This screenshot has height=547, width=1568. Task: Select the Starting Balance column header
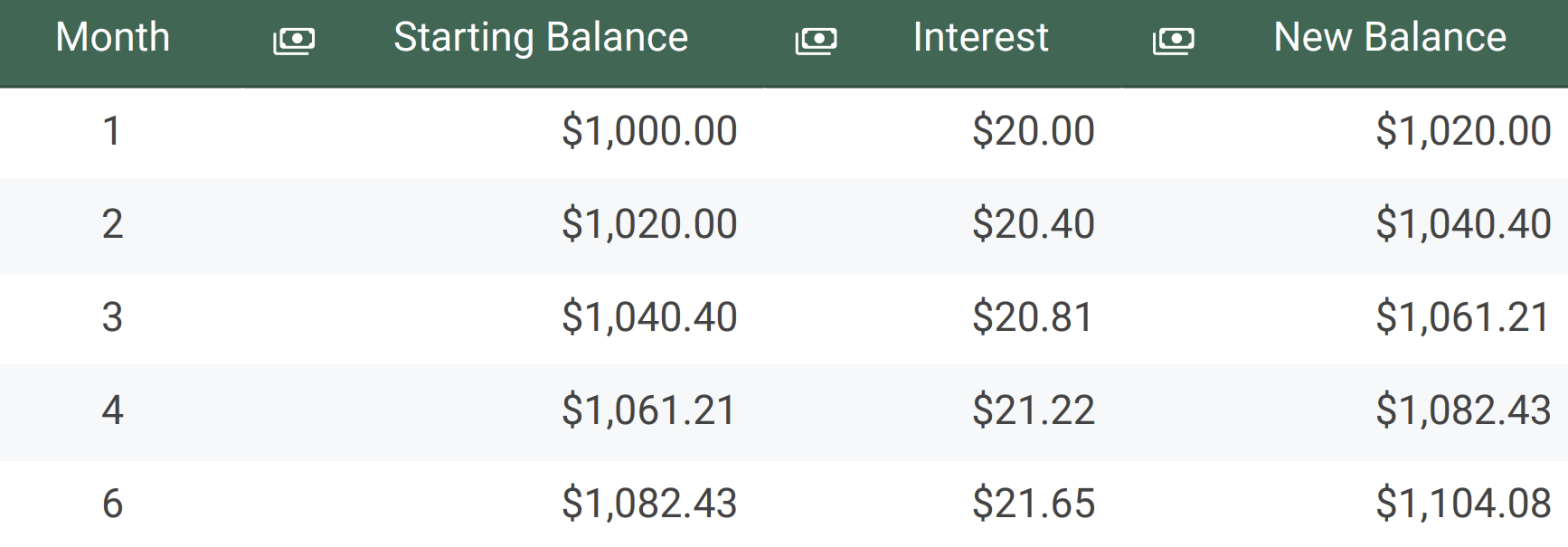[x=541, y=38]
